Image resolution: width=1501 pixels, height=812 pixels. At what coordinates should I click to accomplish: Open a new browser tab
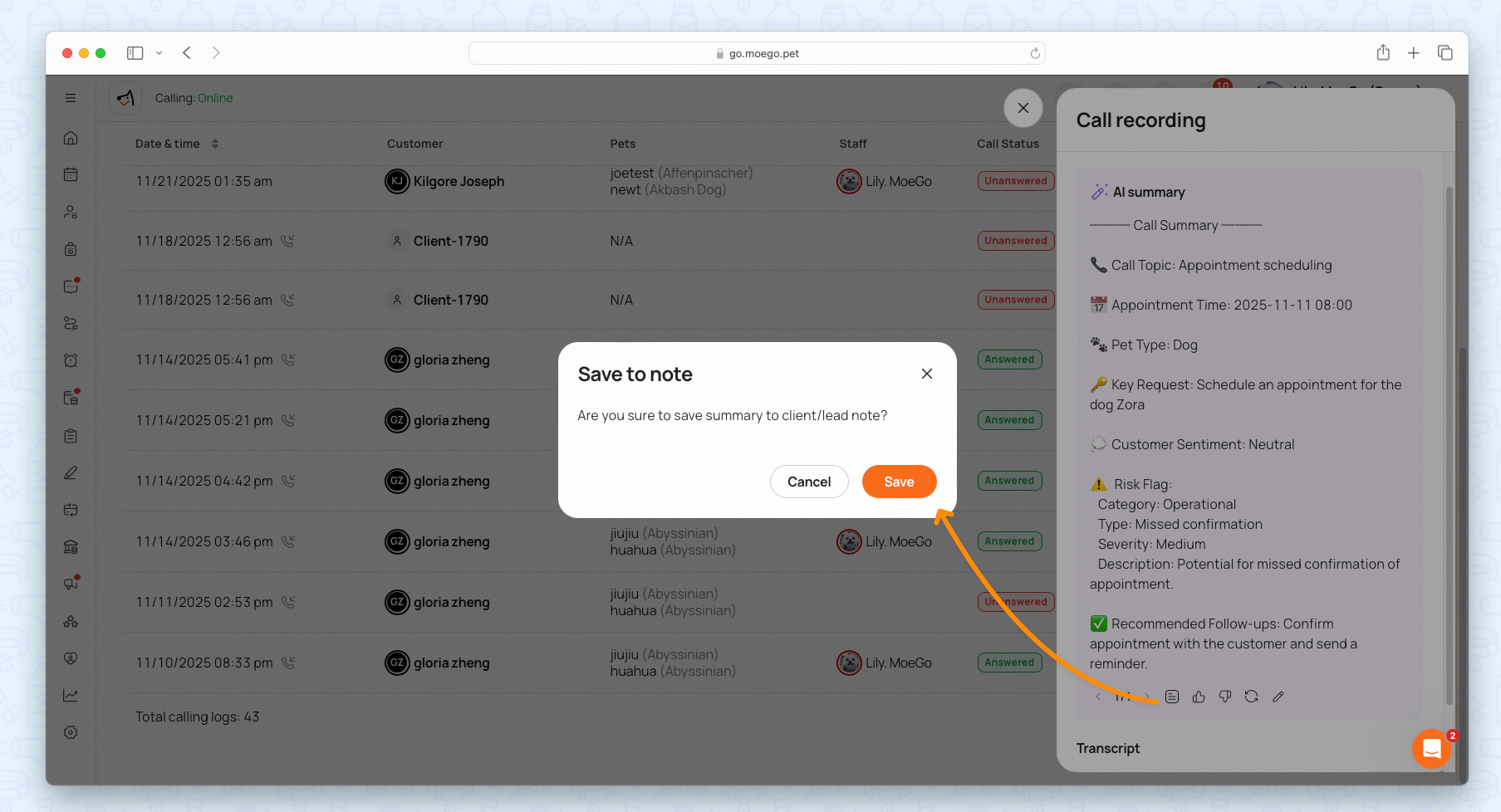tap(1414, 53)
